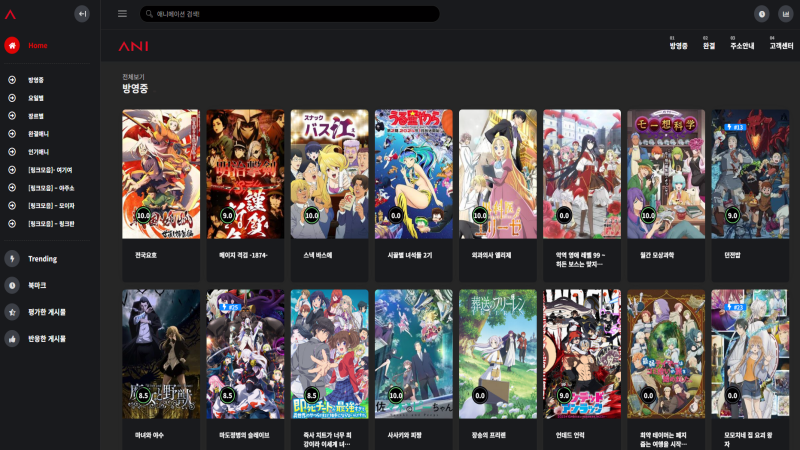
Task: Click the red logo in top-left corner
Action: [x=10, y=13]
